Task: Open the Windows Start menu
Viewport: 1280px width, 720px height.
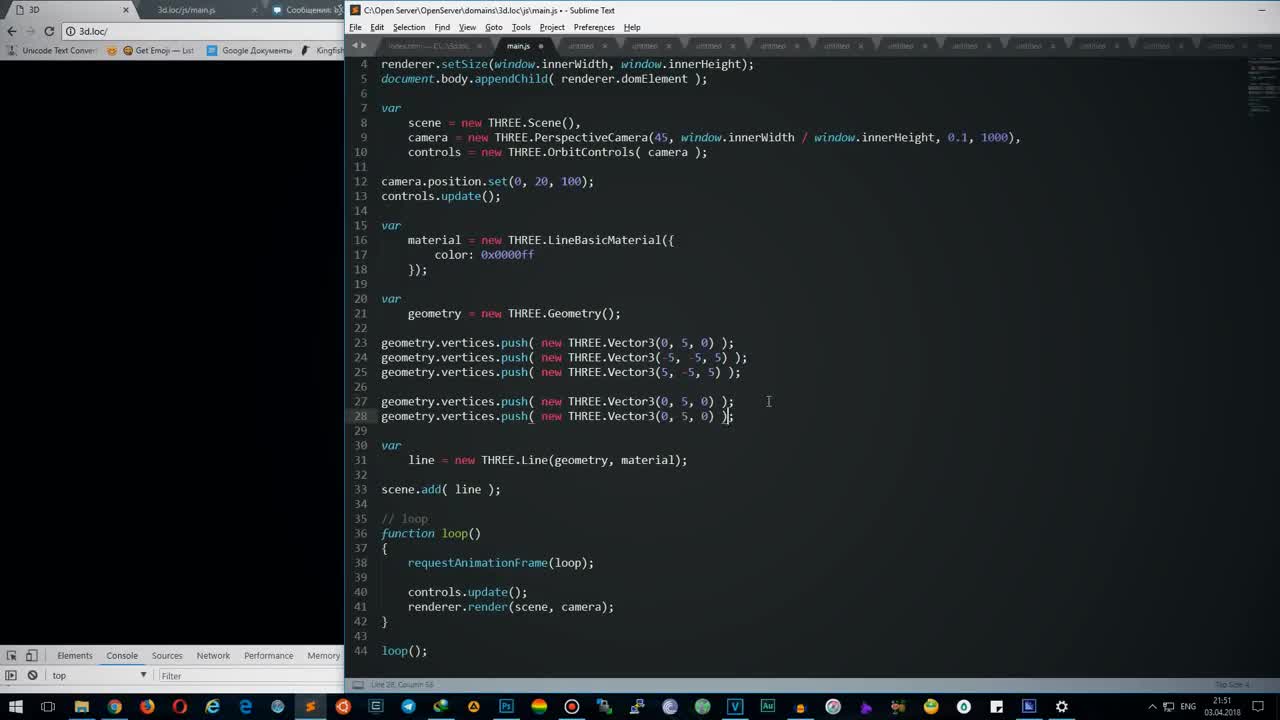Action: [16, 707]
